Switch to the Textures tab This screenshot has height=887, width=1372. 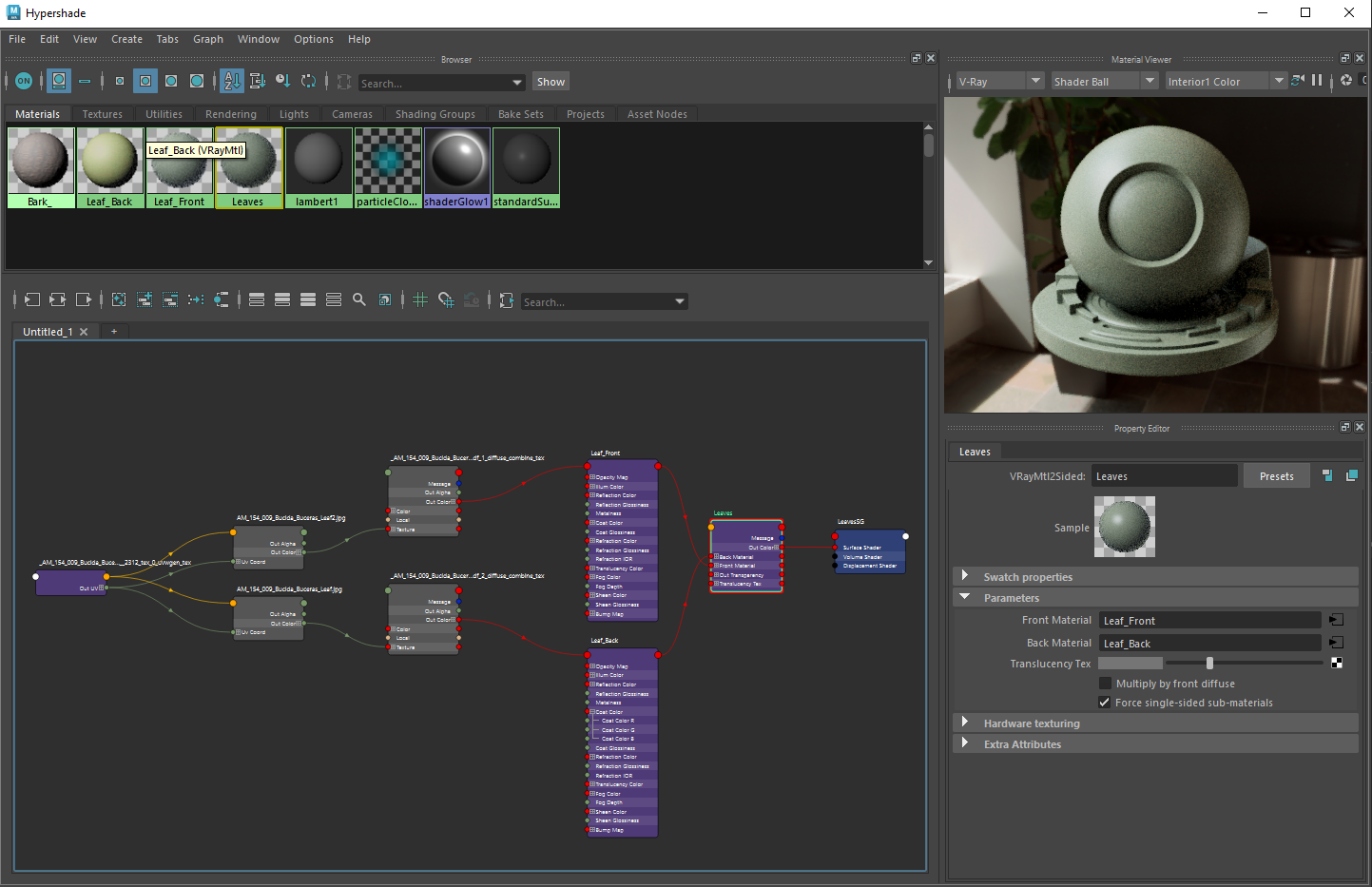103,114
